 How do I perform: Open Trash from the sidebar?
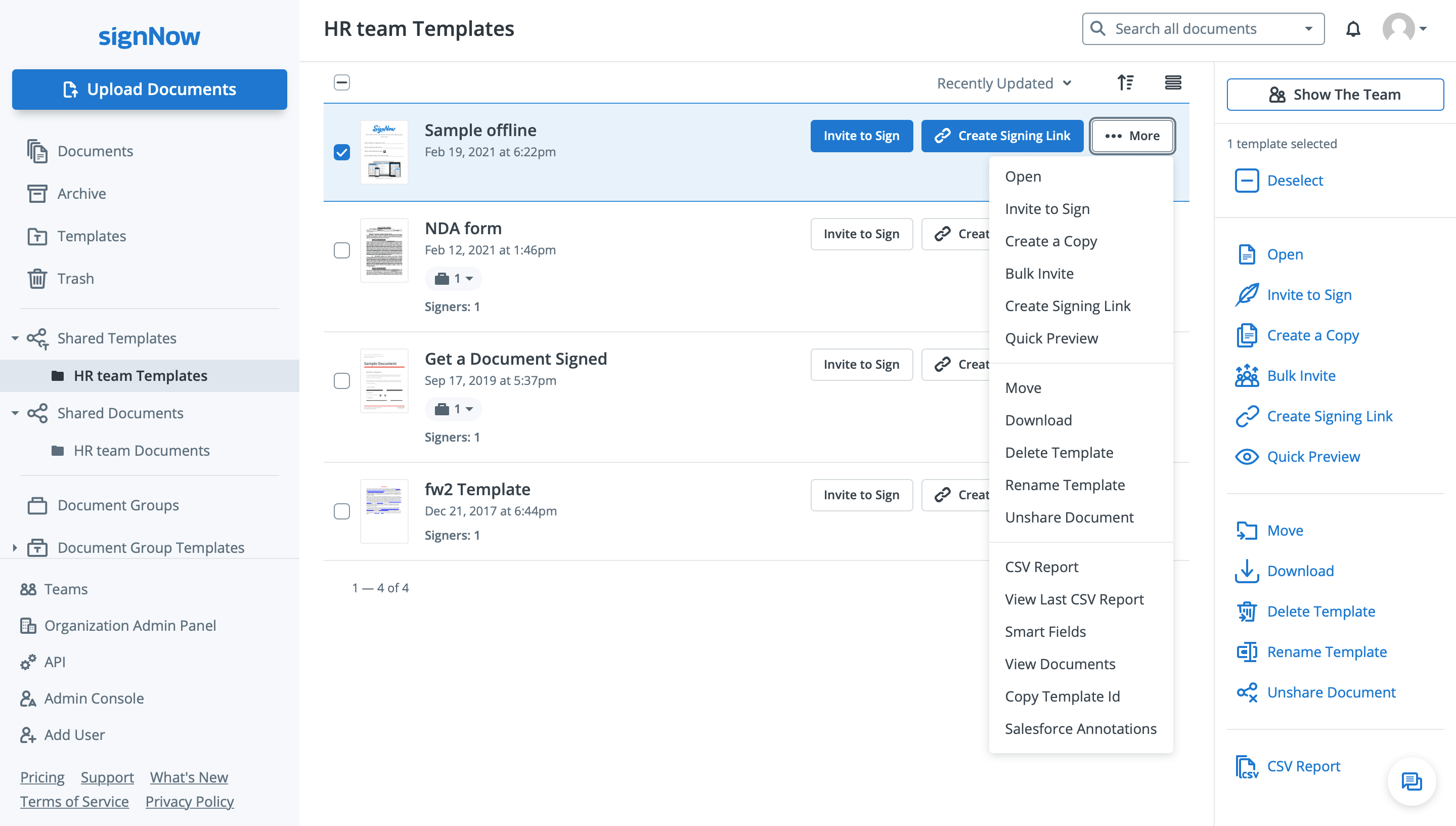pos(75,279)
